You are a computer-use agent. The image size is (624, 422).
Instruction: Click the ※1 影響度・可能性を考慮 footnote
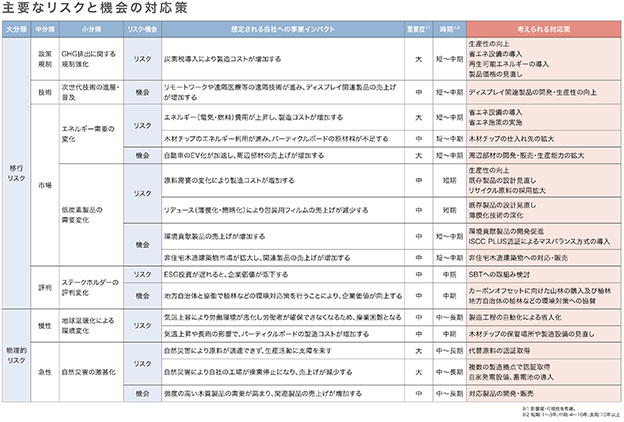pyautogui.click(x=550, y=408)
